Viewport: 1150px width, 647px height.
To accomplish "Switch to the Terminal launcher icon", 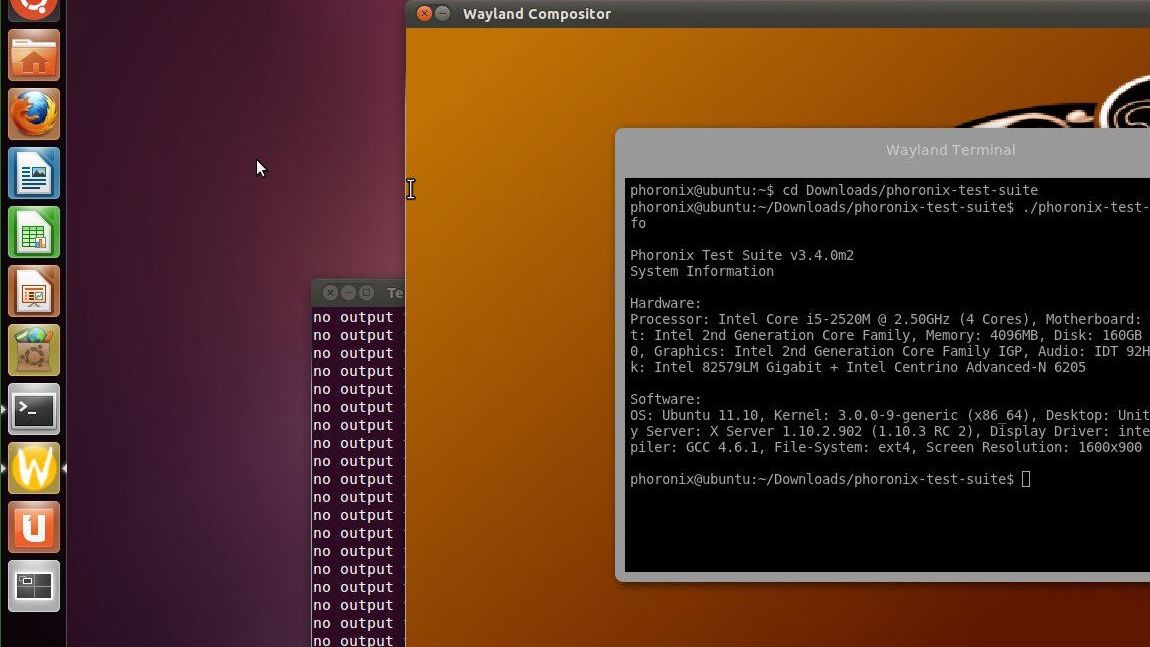I will [x=34, y=409].
